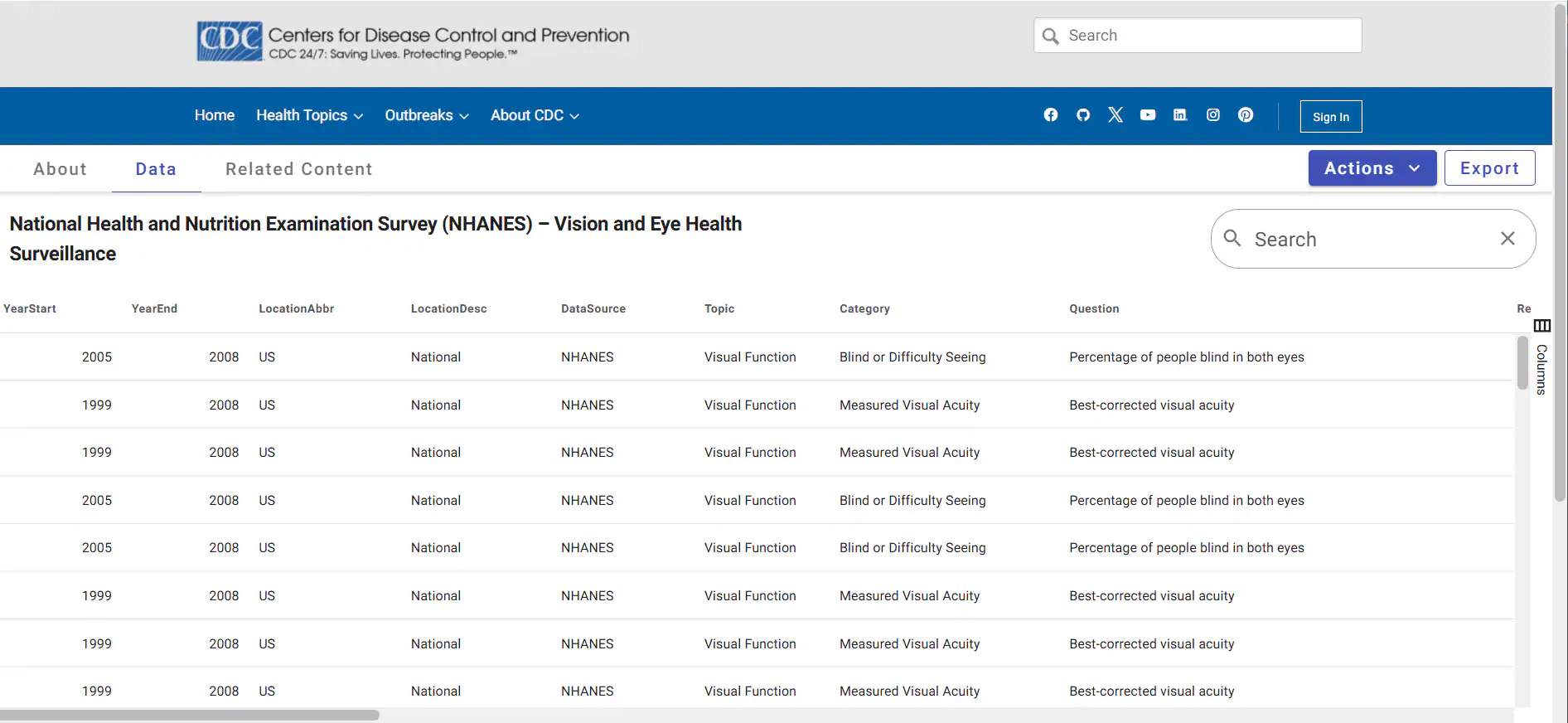
Task: Click the Export button
Action: 1489,168
